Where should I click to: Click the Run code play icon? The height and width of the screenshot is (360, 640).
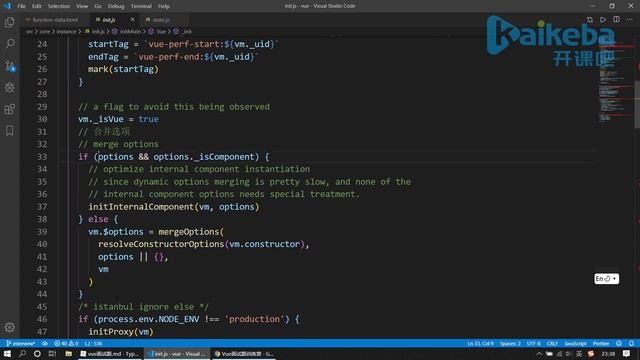[x=603, y=20]
